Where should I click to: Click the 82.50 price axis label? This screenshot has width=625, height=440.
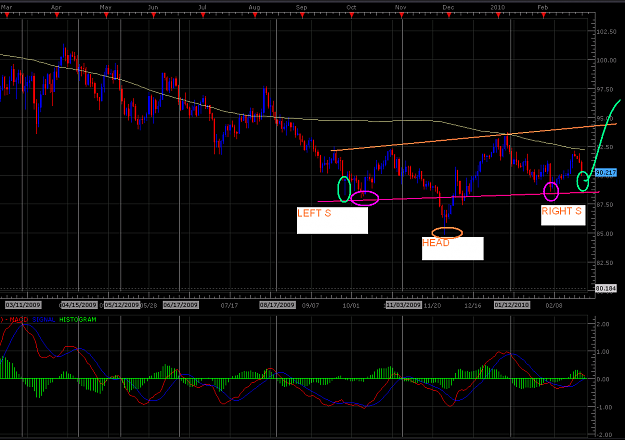click(606, 263)
